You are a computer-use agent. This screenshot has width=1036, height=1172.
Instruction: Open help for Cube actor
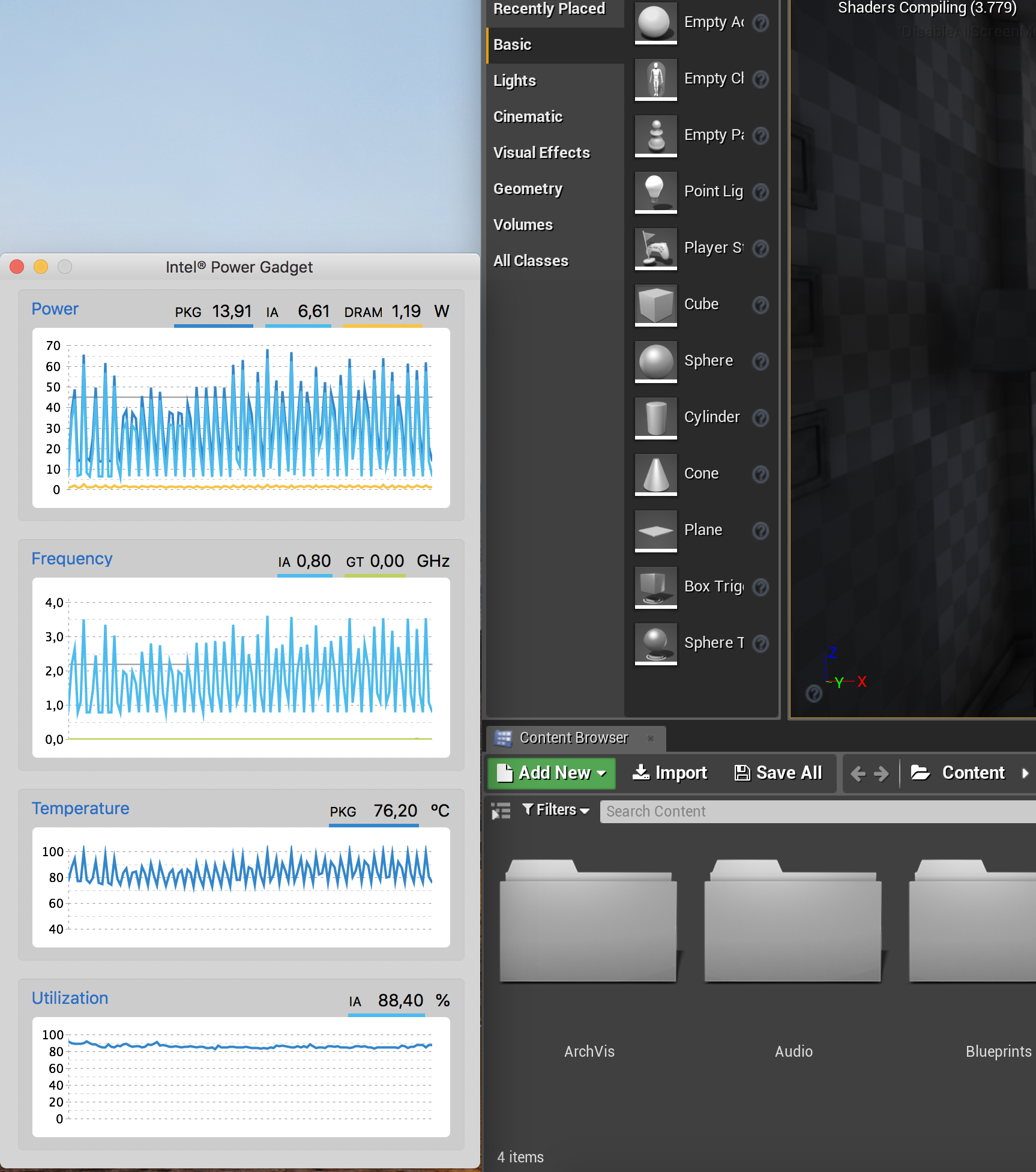point(760,305)
